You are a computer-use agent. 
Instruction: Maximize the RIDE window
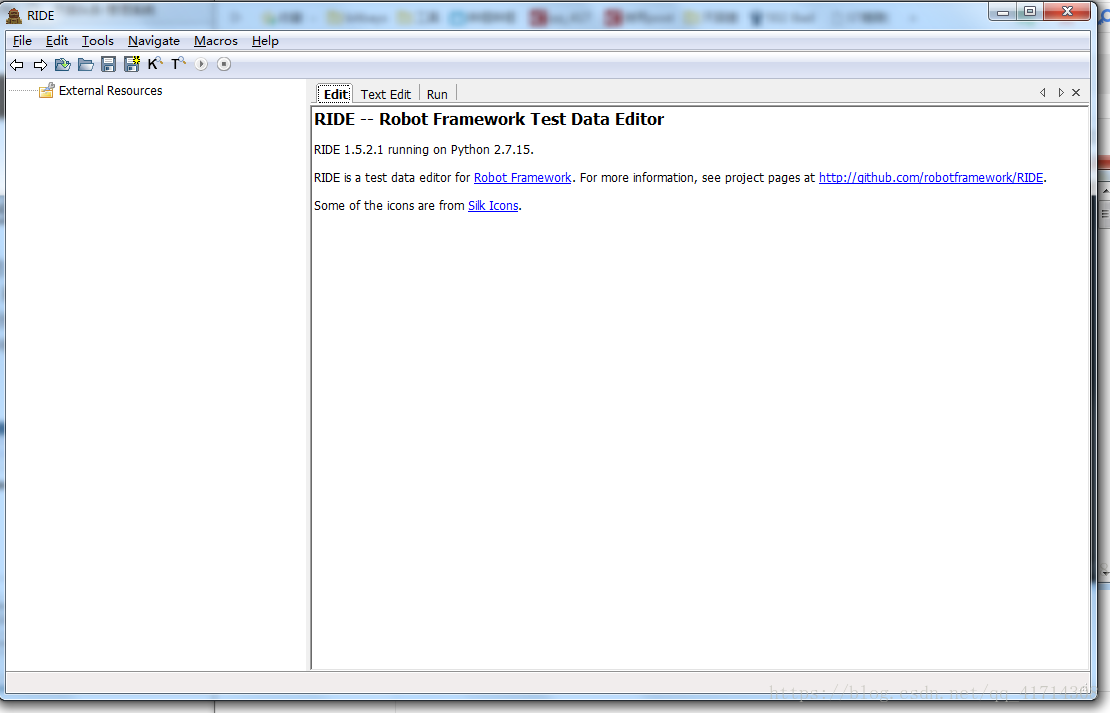click(x=1030, y=11)
